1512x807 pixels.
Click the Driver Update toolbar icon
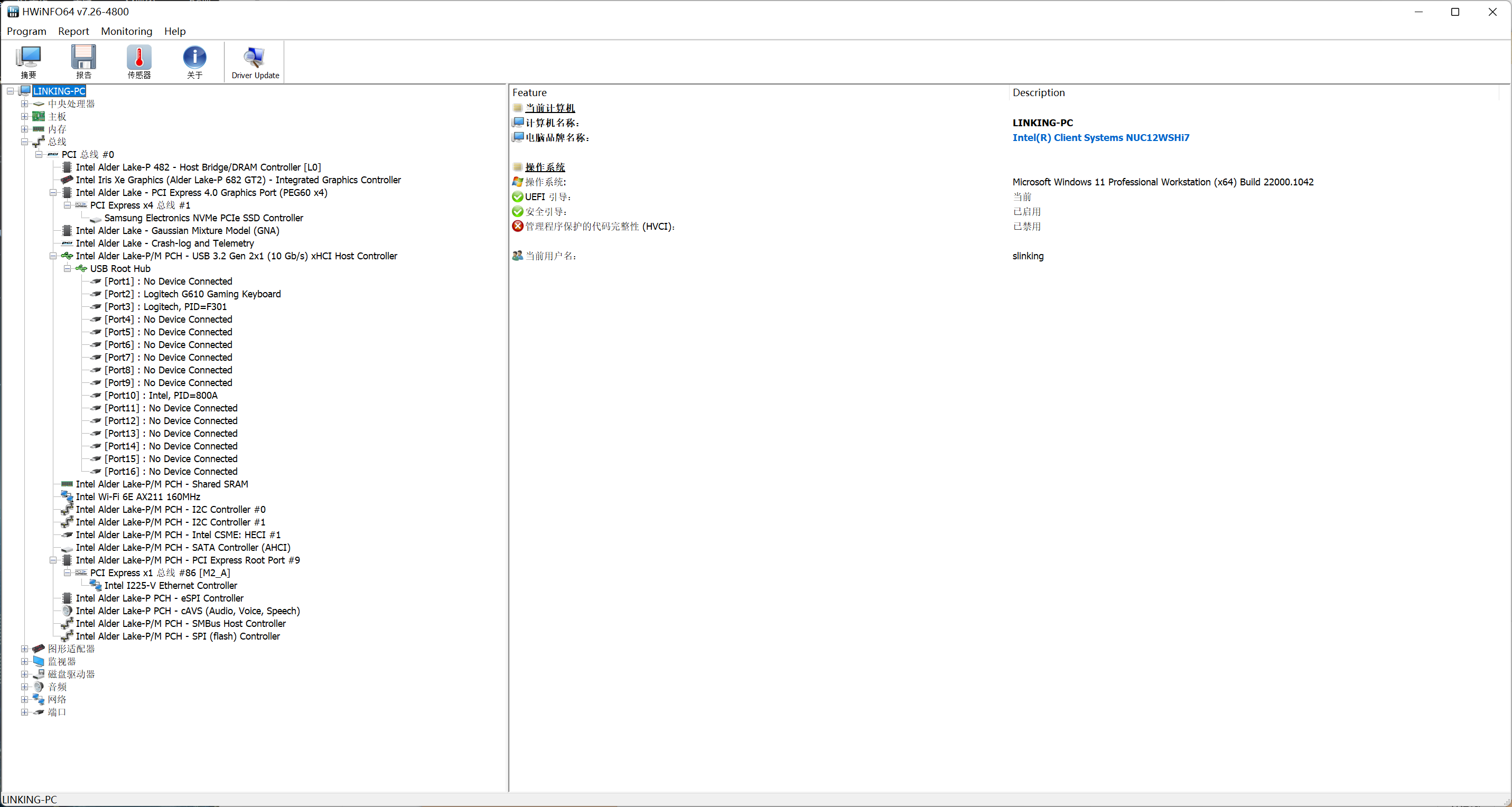[x=255, y=61]
